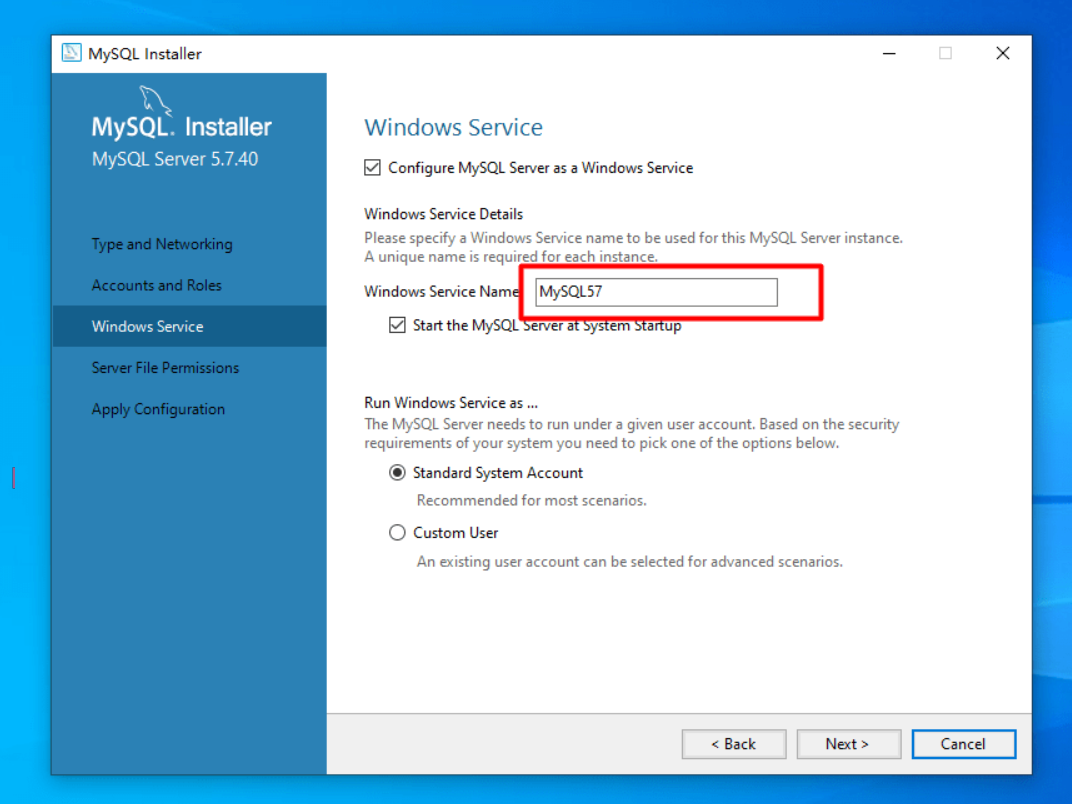Click the MySQL Installer title bar text

pos(145,54)
